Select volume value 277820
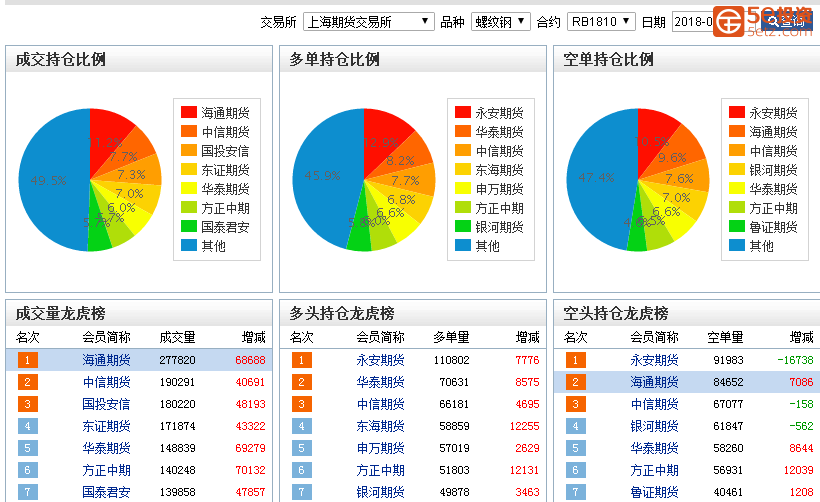Viewport: 820px width, 502px height. [x=177, y=360]
